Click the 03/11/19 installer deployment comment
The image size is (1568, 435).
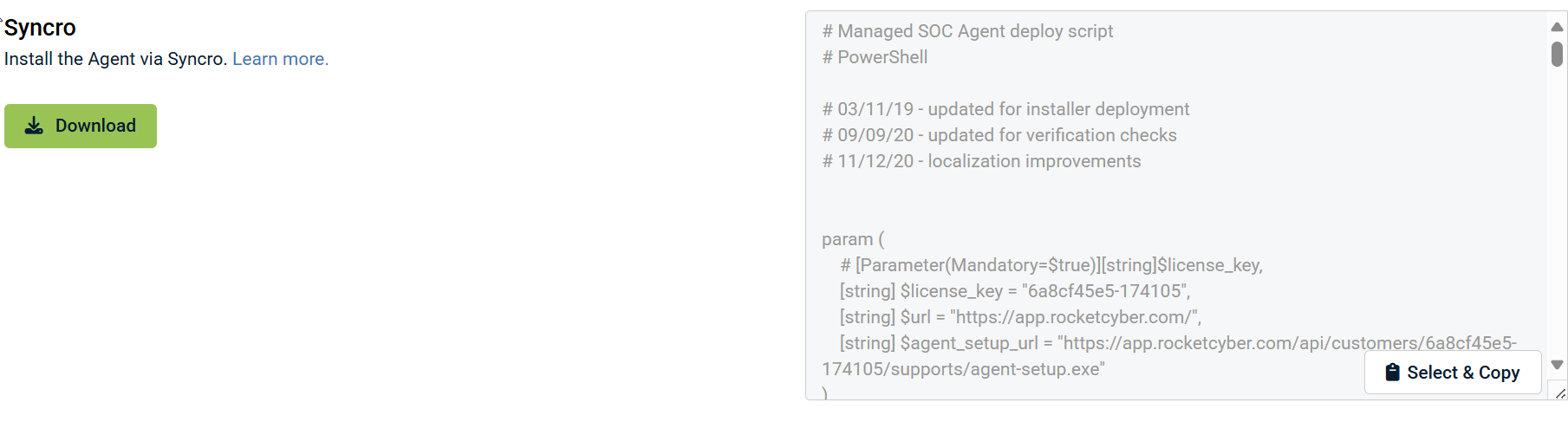[x=1005, y=109]
